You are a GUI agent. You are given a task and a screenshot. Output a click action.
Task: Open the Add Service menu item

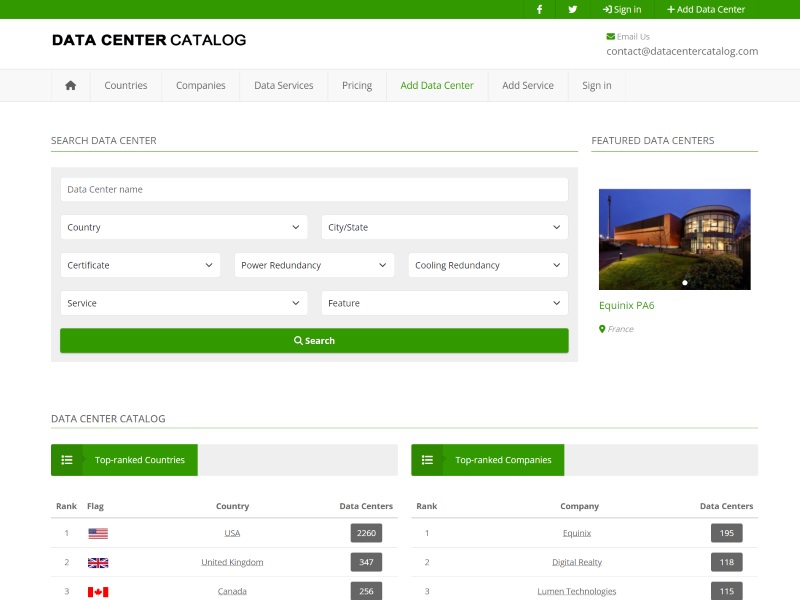click(527, 85)
